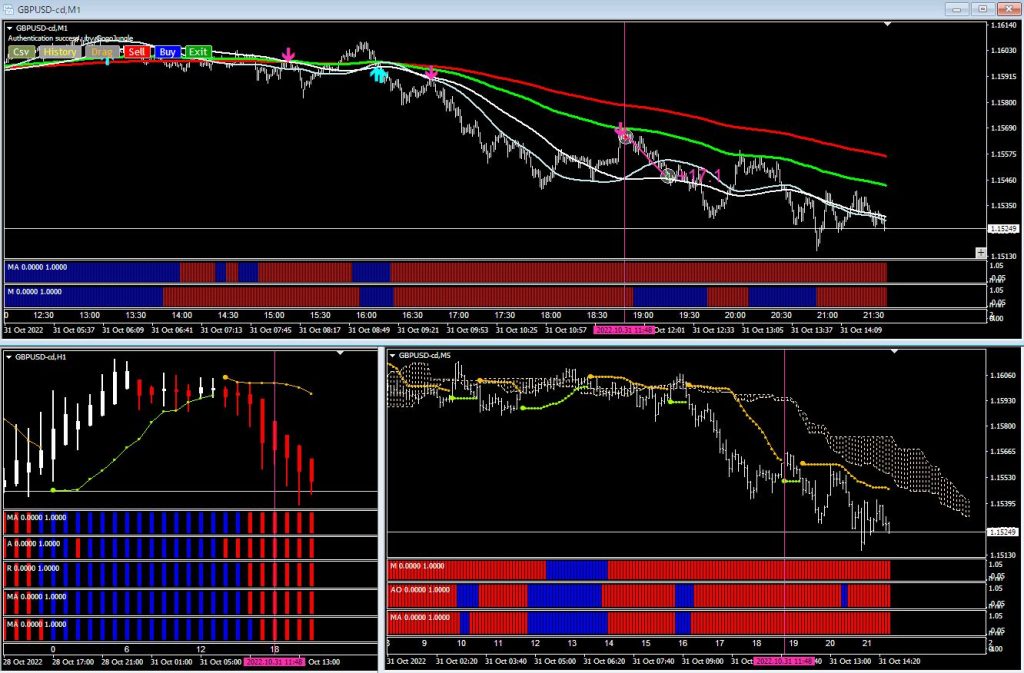Click the 1.15460 value on the M1 price axis
This screenshot has width=1024, height=673.
point(1002,180)
